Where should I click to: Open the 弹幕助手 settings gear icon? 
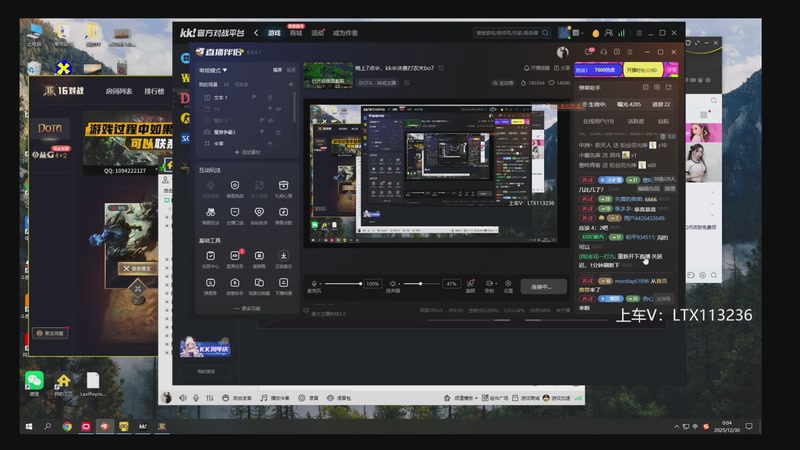point(657,87)
